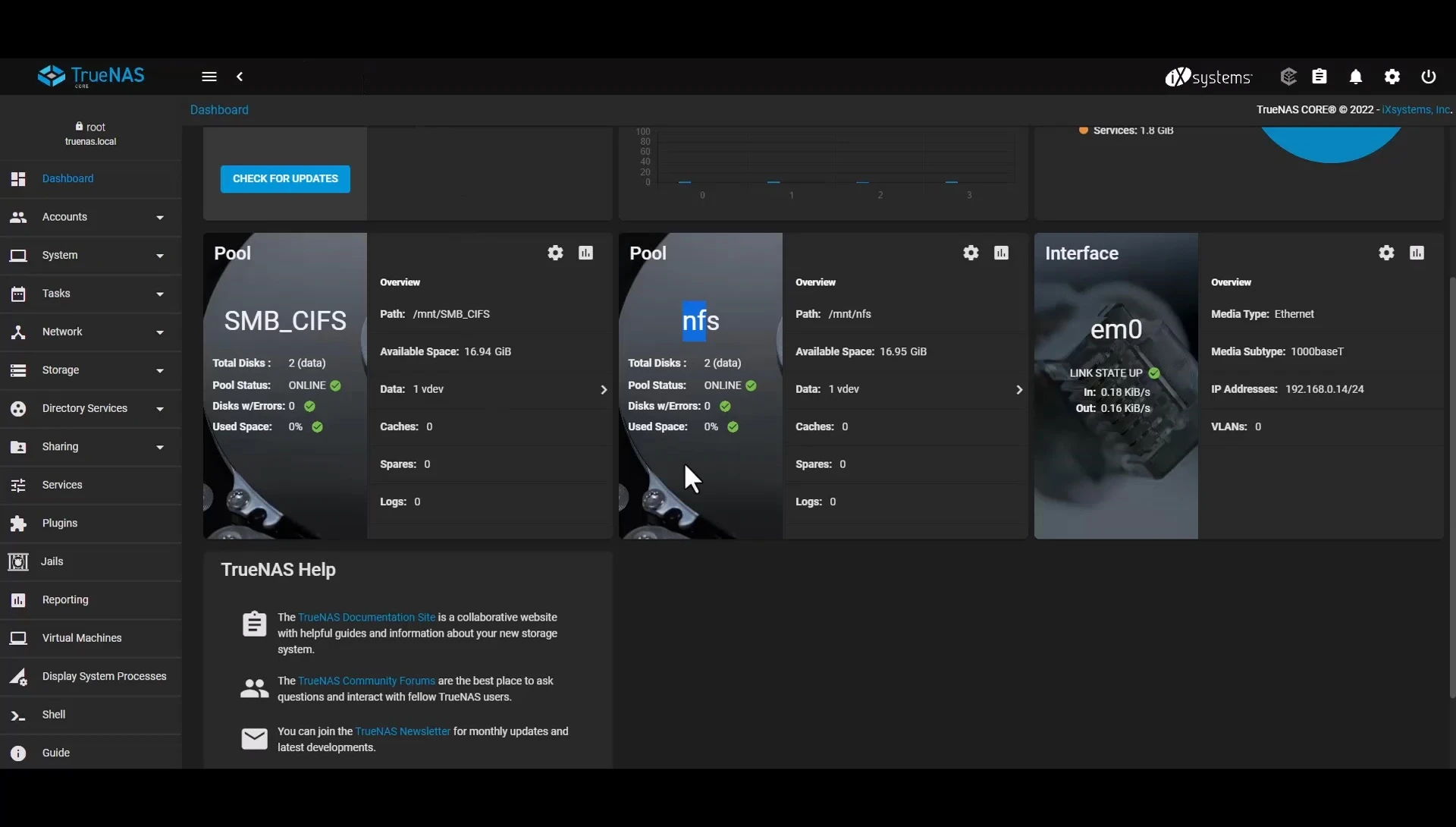Click path /mnt/nfs text
Image resolution: width=1456 pixels, height=827 pixels.
(850, 314)
